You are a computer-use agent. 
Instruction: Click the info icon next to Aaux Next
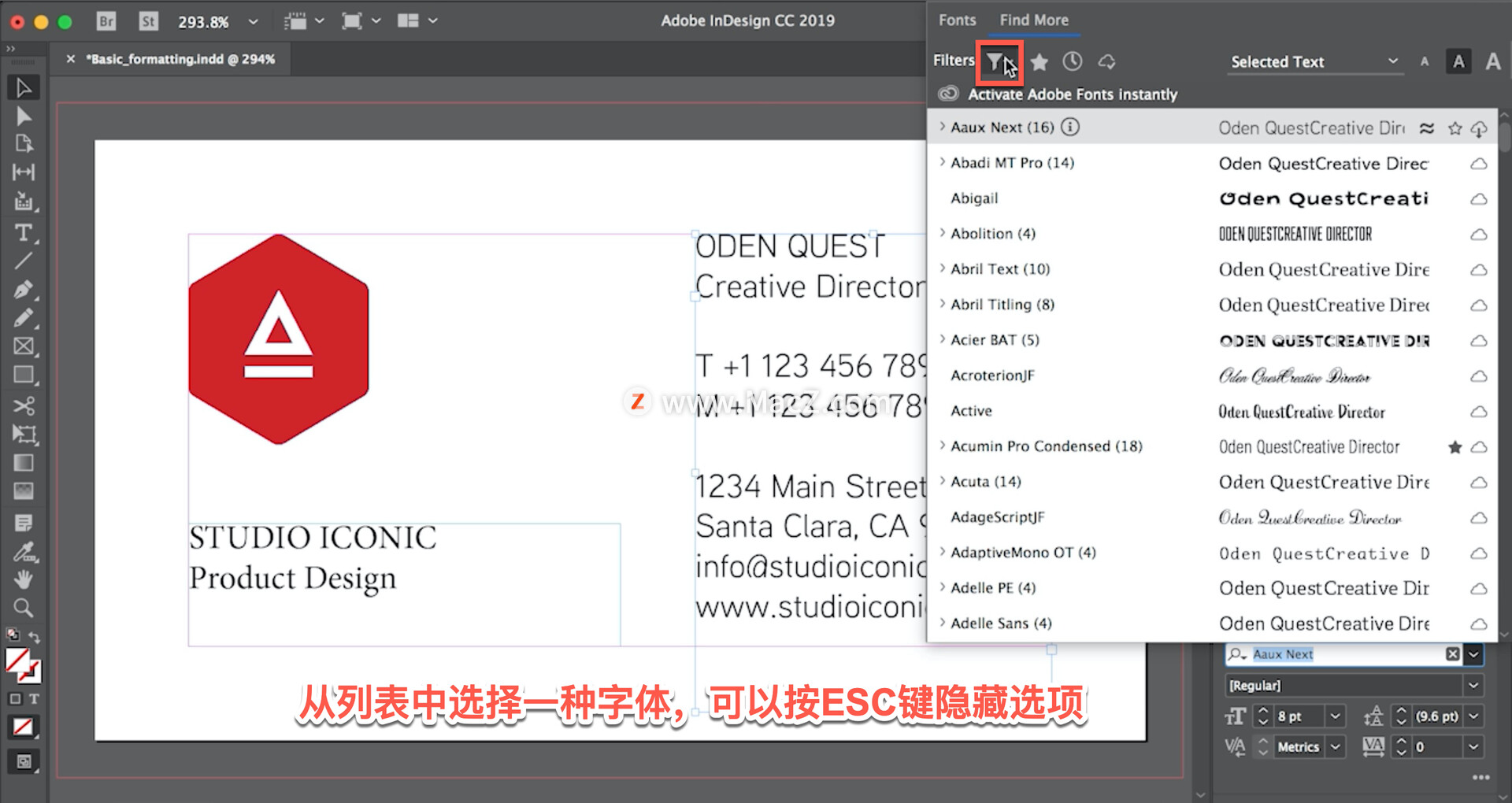coord(1071,127)
